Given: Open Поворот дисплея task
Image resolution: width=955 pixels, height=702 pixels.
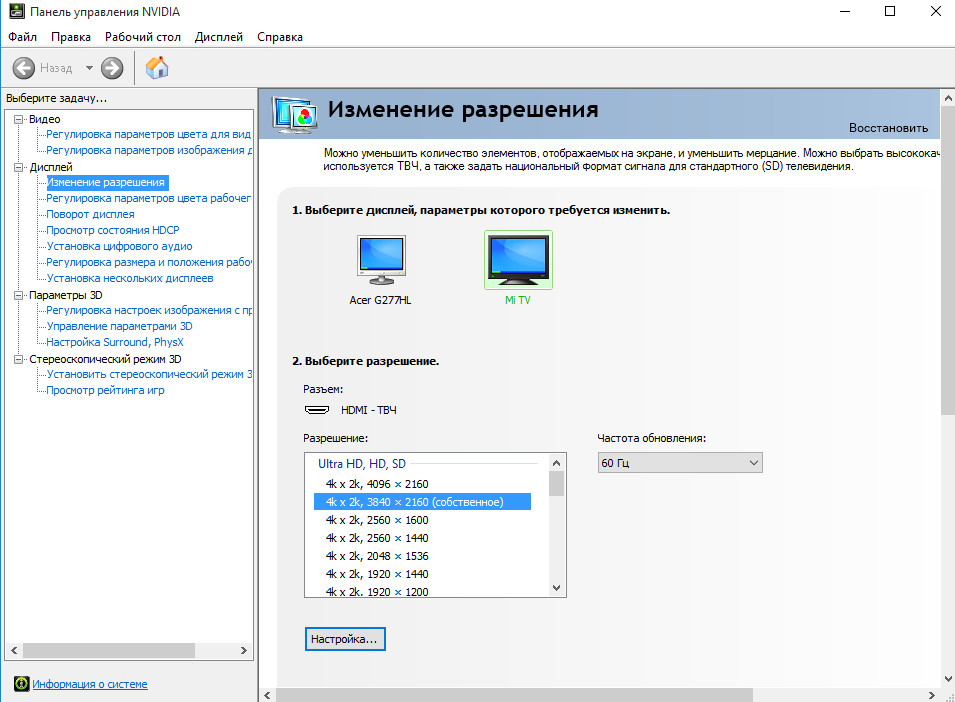Looking at the screenshot, I should 90,214.
